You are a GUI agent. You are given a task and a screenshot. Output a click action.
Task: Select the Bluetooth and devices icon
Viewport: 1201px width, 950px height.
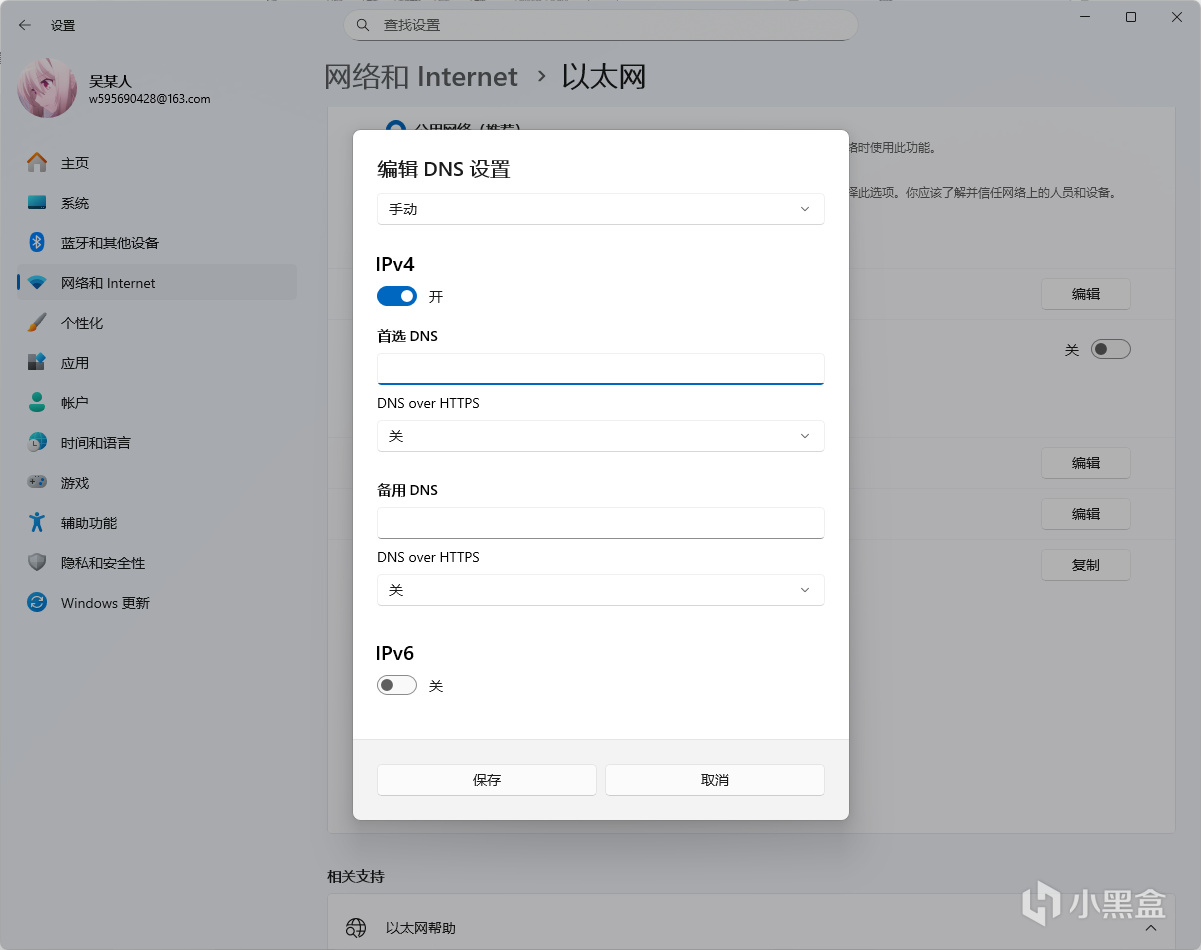pyautogui.click(x=37, y=243)
